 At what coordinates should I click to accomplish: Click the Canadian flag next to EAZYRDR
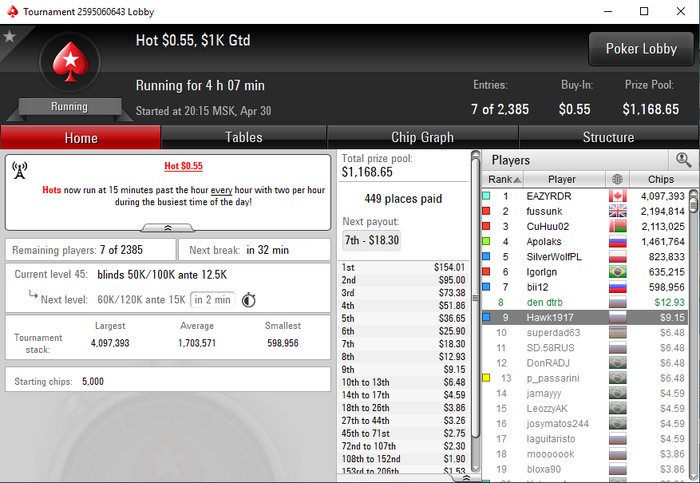(617, 196)
